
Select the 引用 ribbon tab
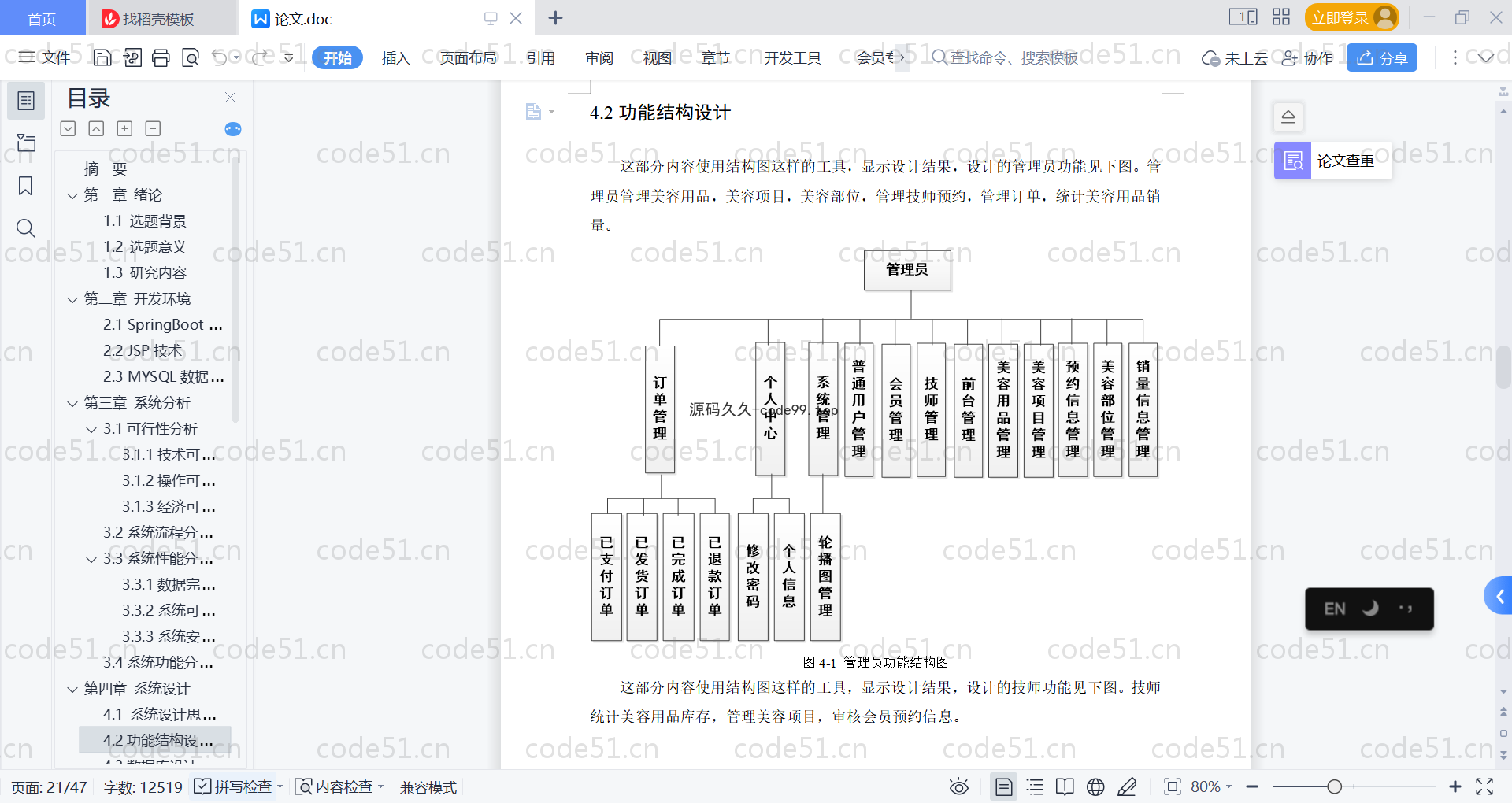(x=541, y=57)
